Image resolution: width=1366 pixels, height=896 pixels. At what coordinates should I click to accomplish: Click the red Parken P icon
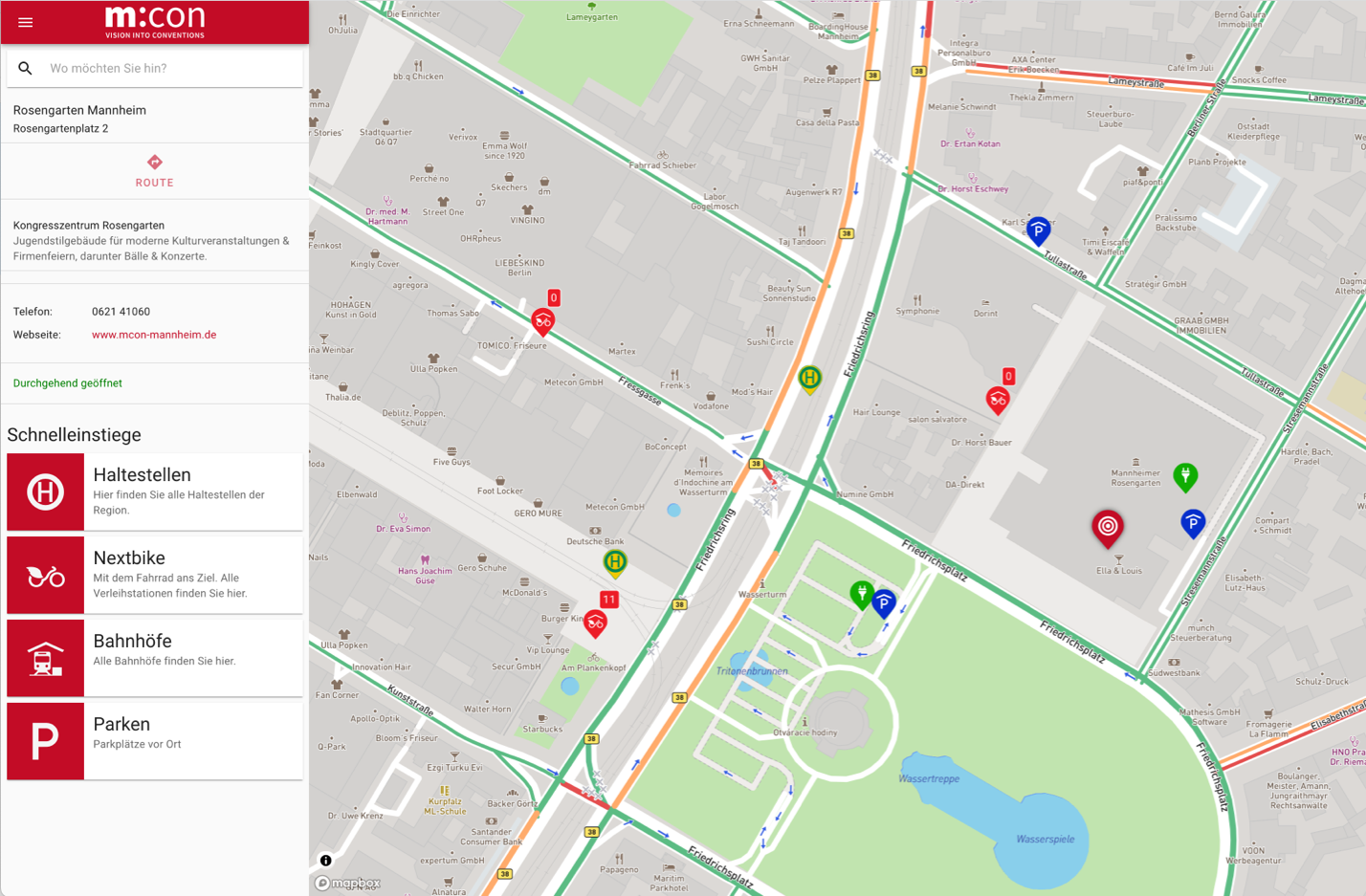(45, 741)
